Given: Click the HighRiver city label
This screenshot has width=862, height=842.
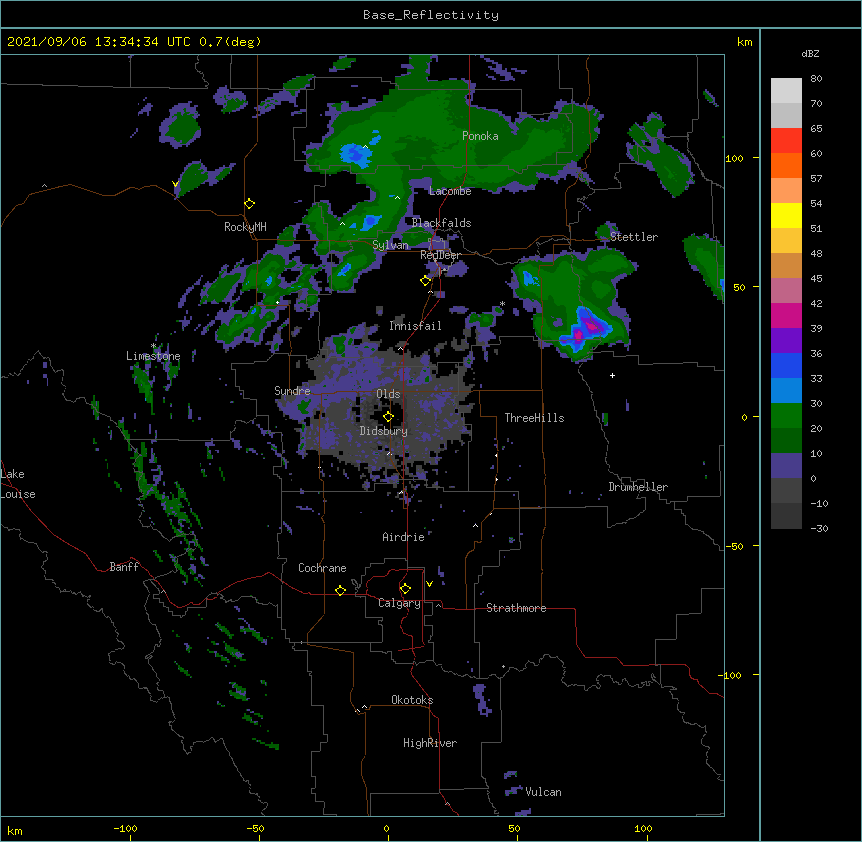Looking at the screenshot, I should (x=430, y=743).
